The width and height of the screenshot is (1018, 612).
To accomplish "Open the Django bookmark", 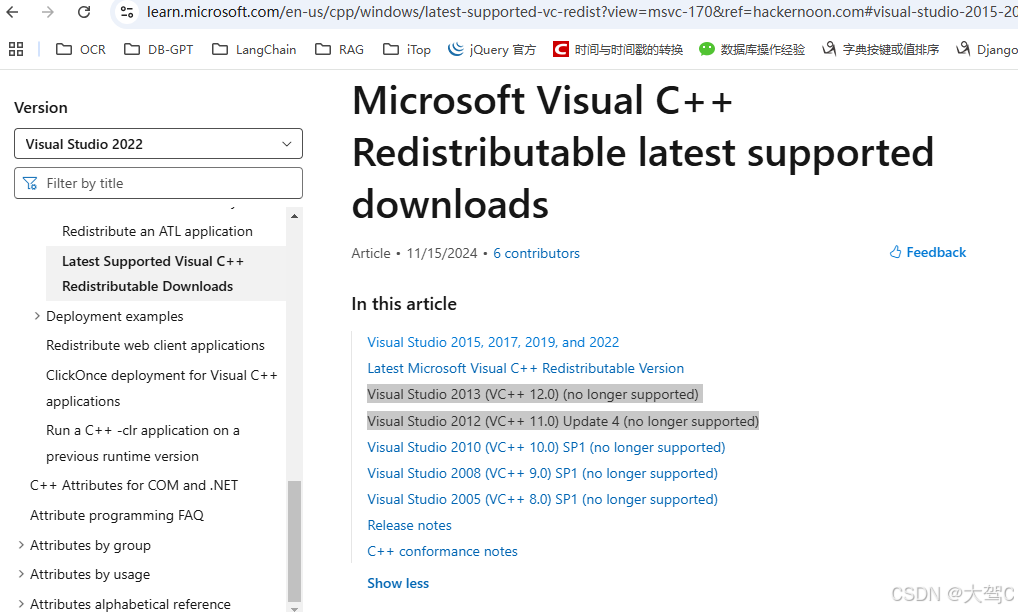I will pyautogui.click(x=987, y=49).
